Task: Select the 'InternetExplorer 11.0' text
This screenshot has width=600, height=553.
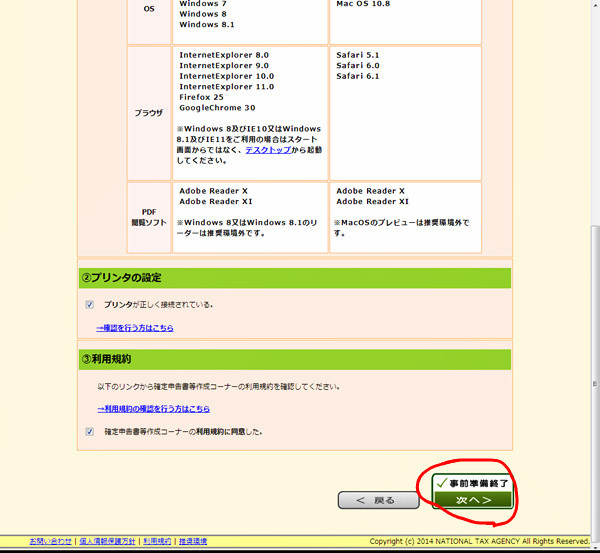Action: pyautogui.click(x=227, y=87)
